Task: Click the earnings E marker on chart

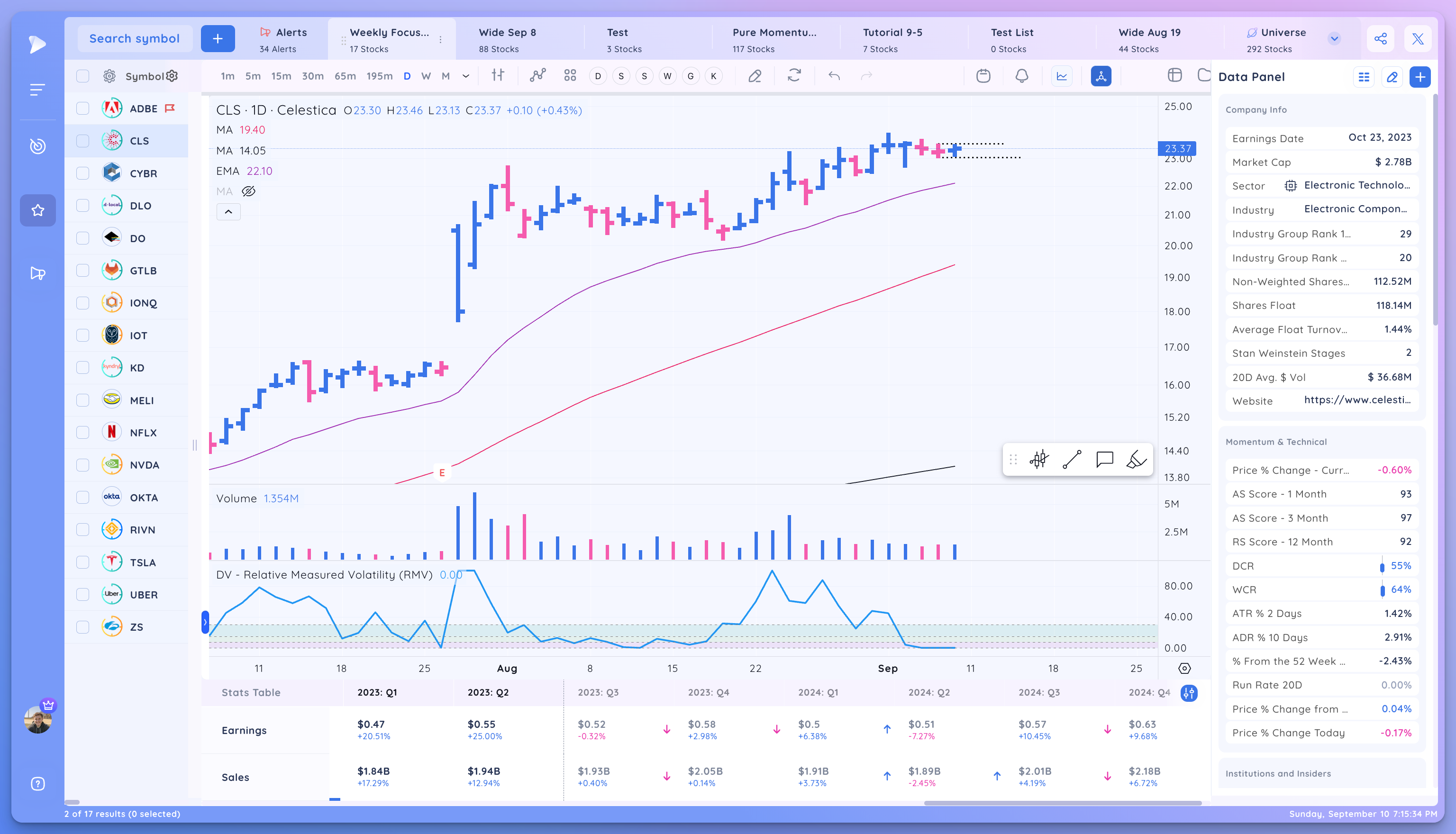Action: click(442, 472)
